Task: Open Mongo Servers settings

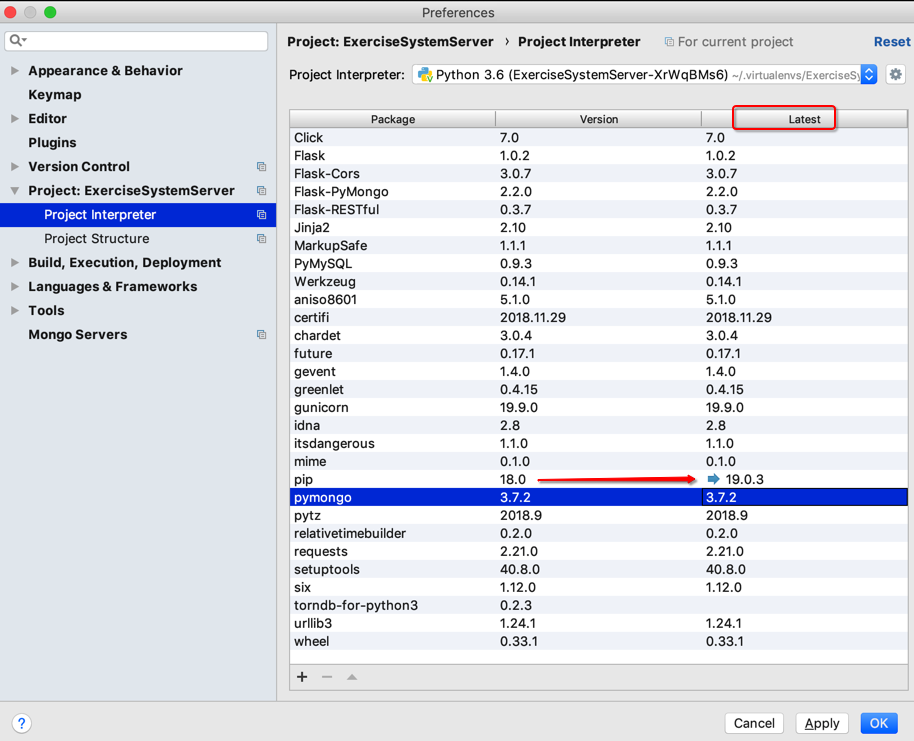Action: click(x=78, y=335)
